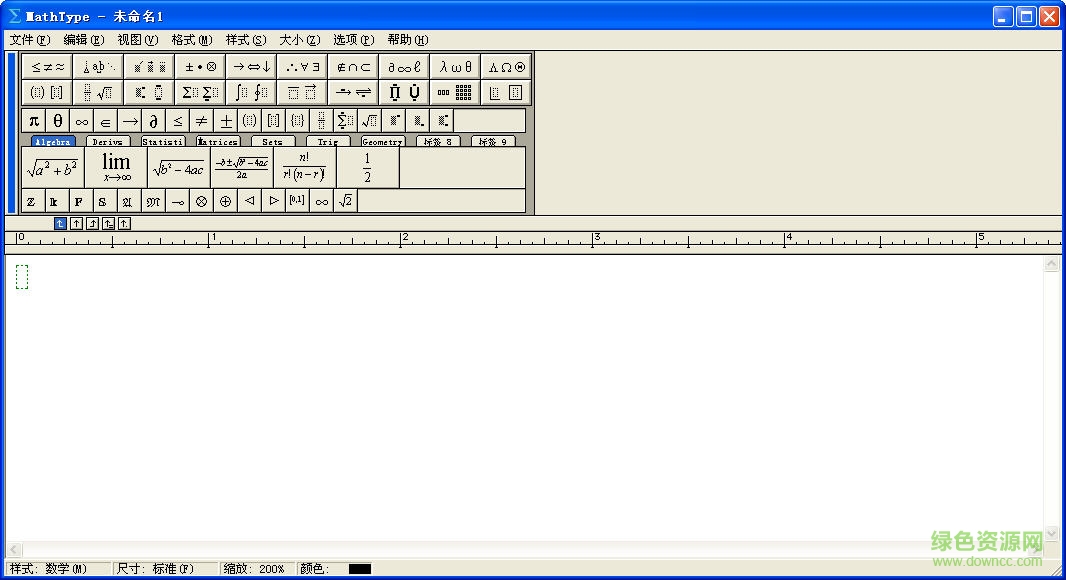Switch to the Derivs tab
1066x580 pixels.
coord(107,141)
